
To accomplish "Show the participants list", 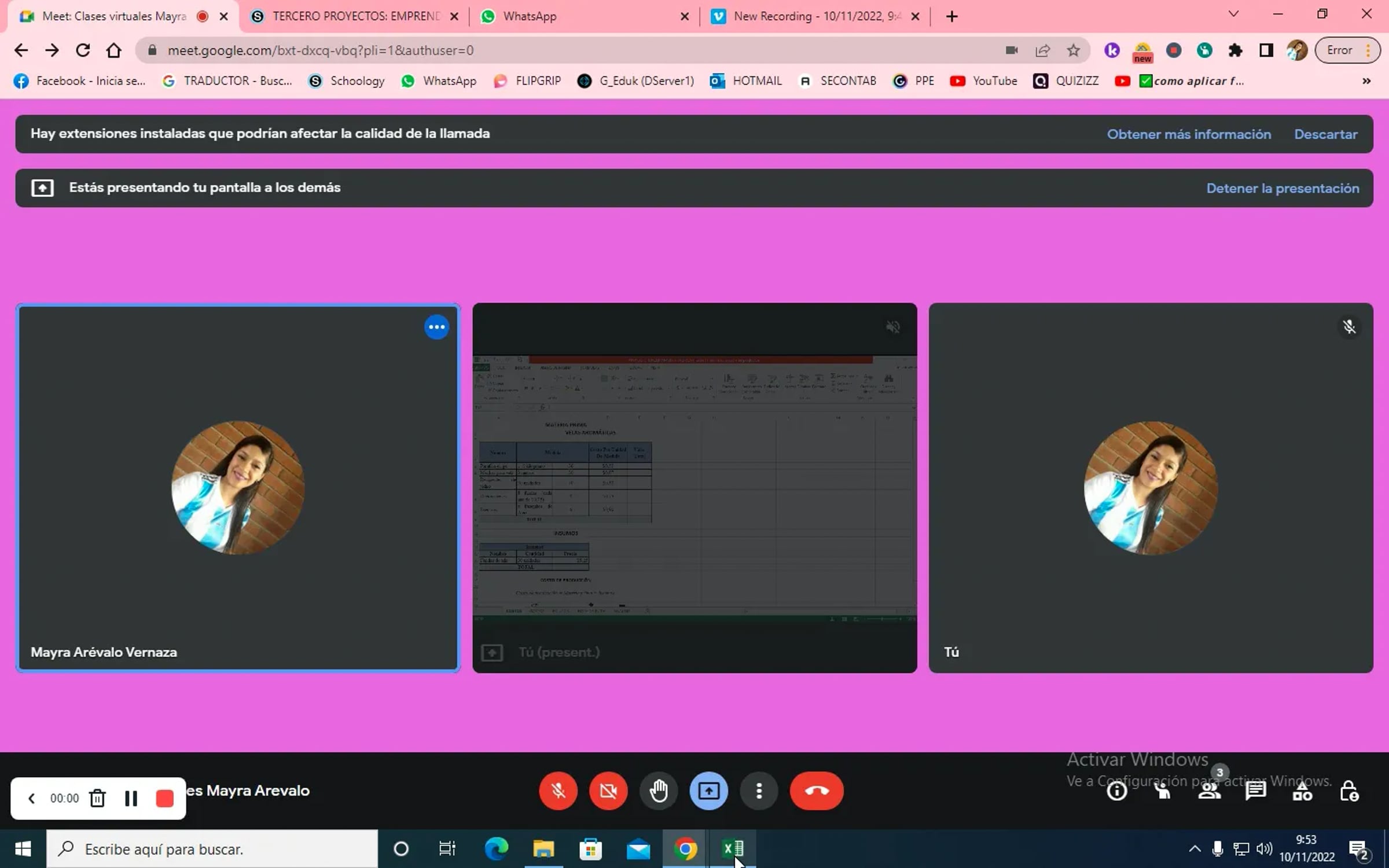I will 1210,791.
